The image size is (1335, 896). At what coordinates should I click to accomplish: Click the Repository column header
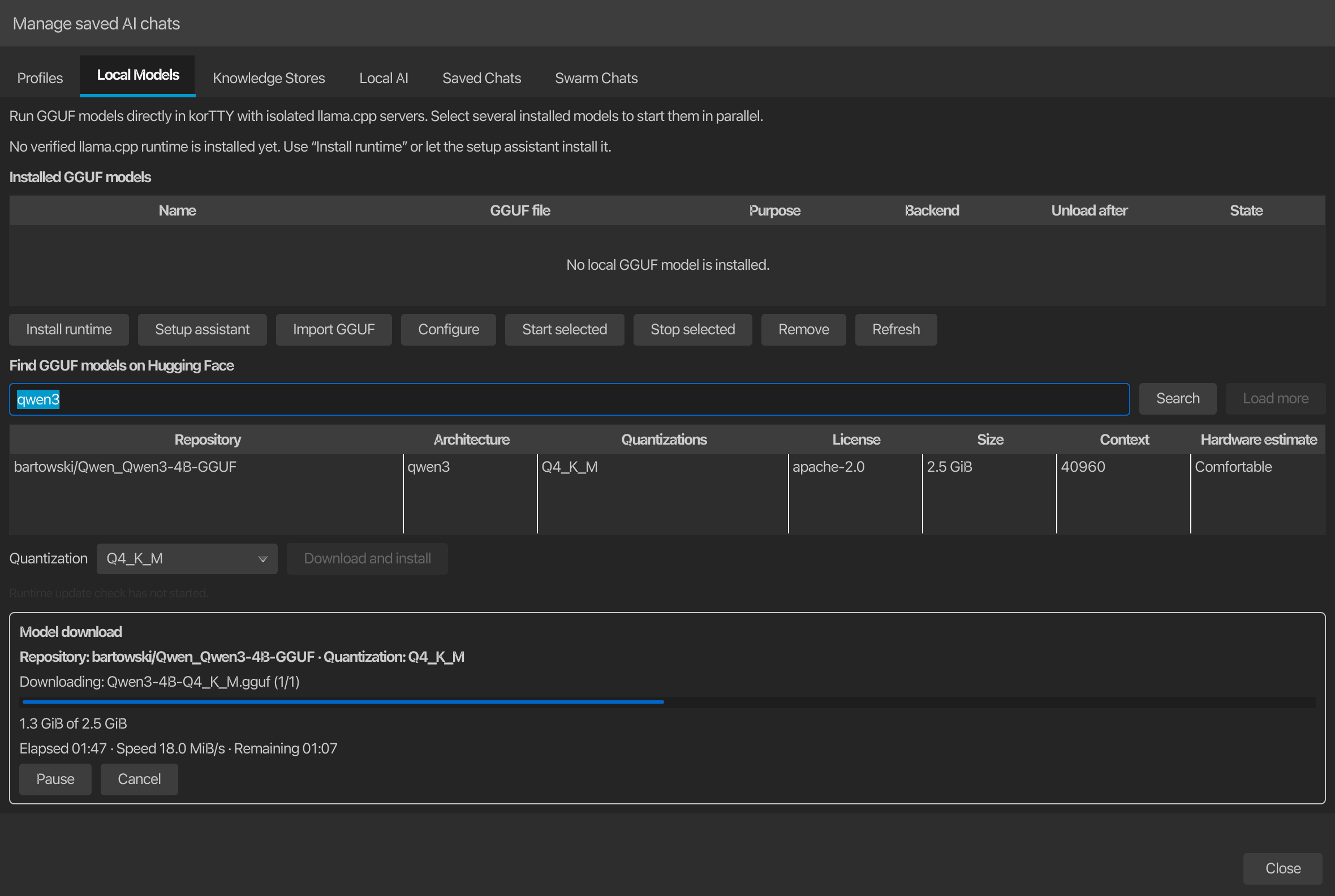click(208, 440)
